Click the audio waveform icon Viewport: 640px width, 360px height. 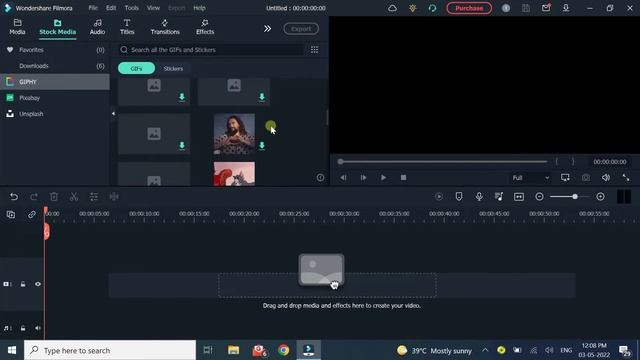114,197
